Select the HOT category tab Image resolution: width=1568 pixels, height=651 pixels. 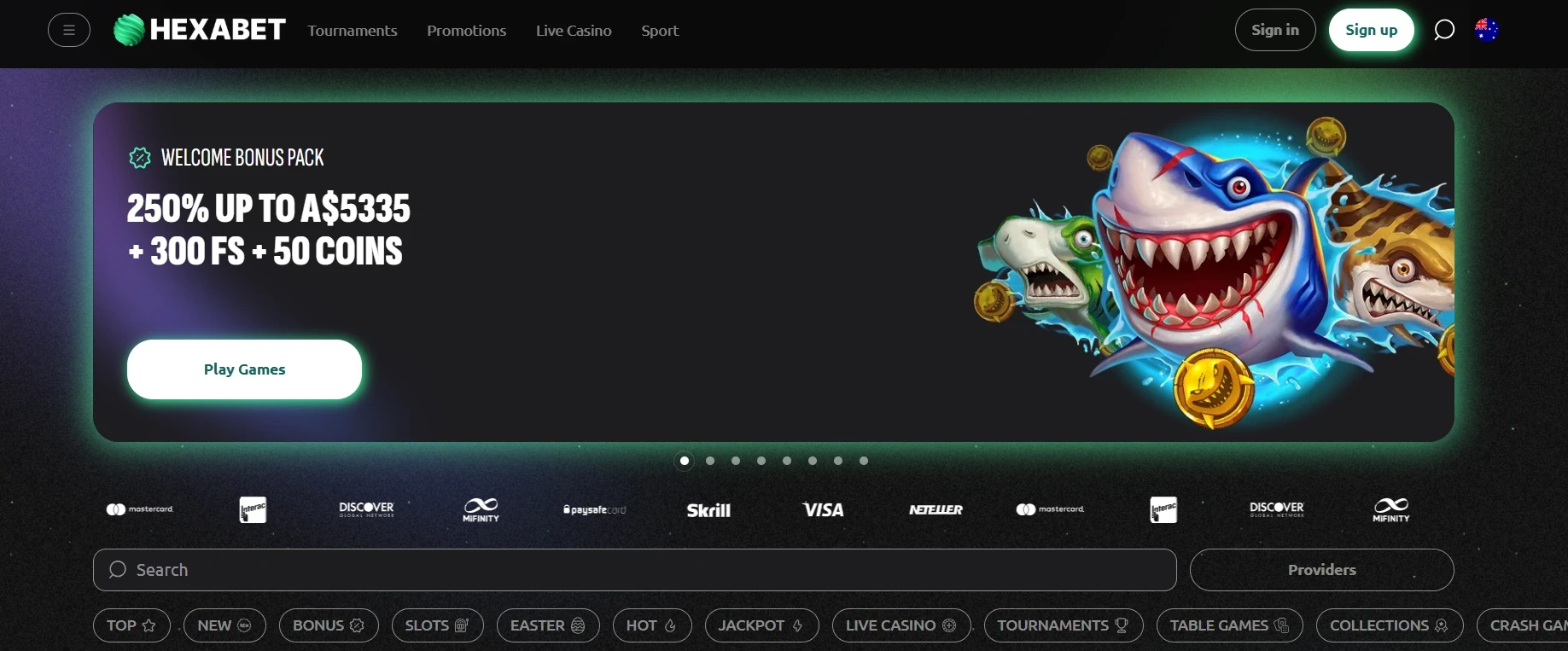(x=652, y=625)
